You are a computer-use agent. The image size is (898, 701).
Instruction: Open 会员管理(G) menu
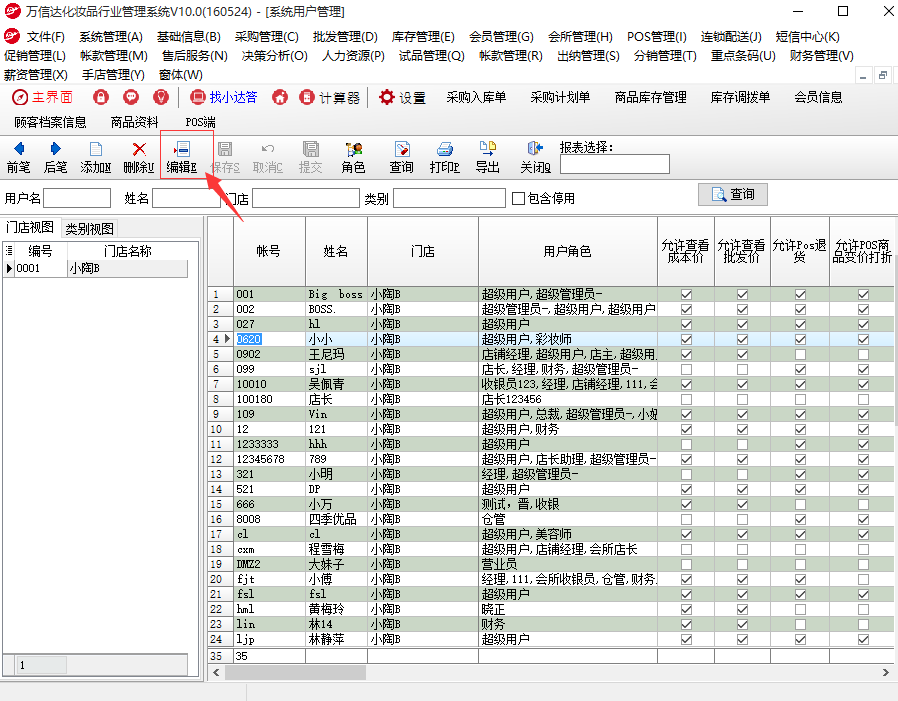pos(501,37)
